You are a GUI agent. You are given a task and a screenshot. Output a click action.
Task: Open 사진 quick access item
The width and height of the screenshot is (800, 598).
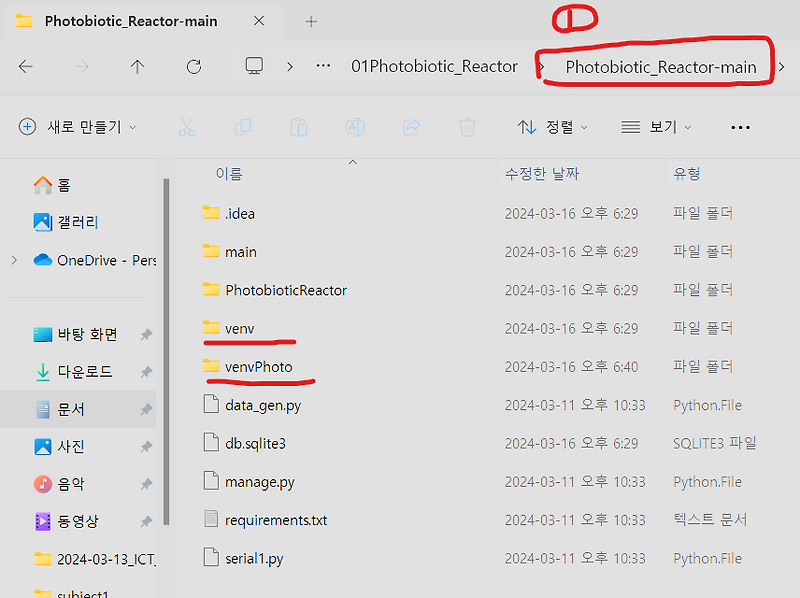click(x=59, y=446)
